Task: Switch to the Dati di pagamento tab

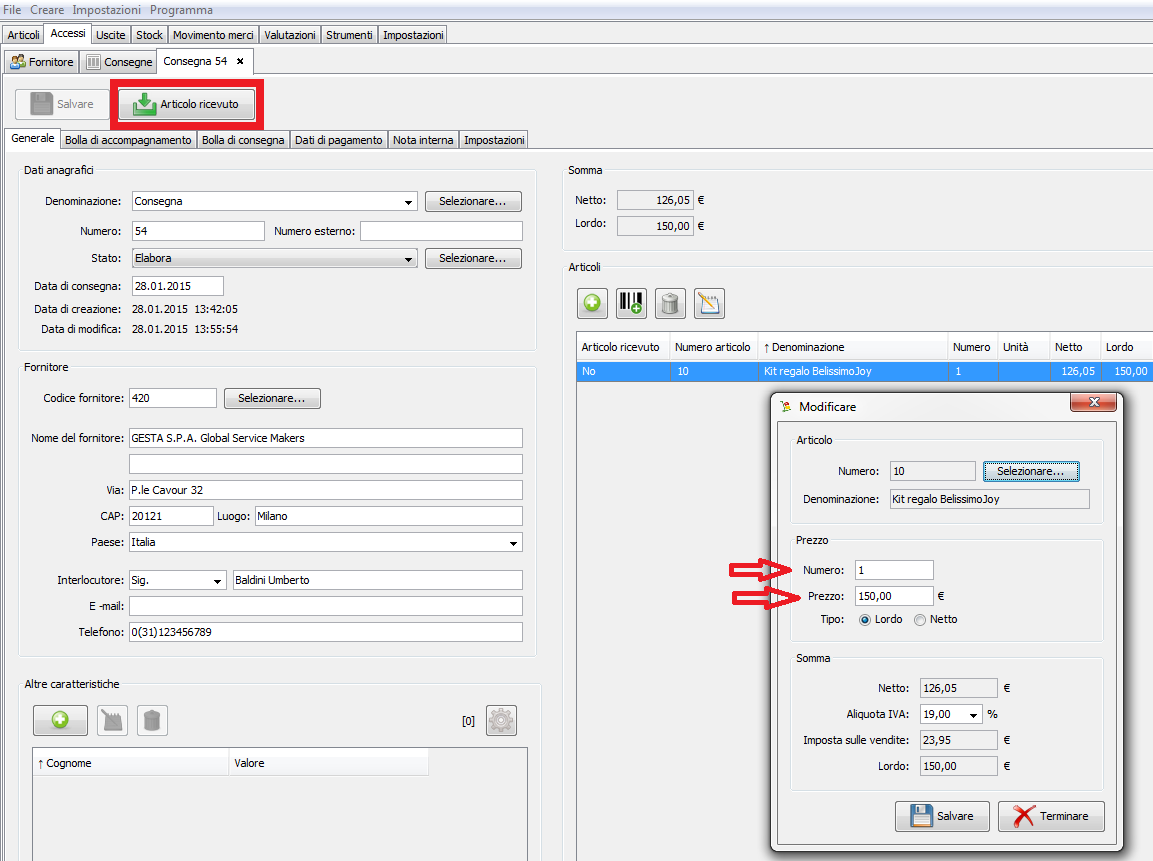Action: click(338, 140)
